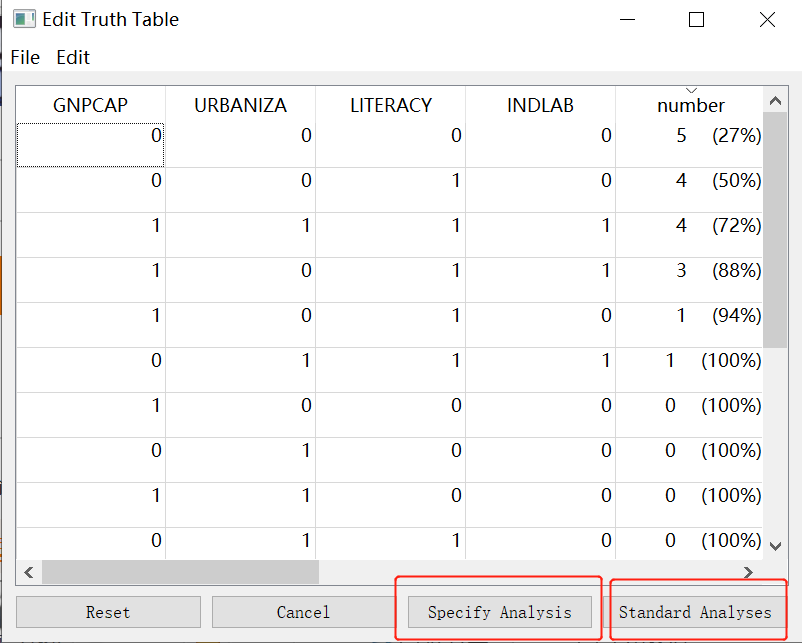Click the GNPCAP column header
Viewport: 802px width, 643px height.
tap(90, 105)
